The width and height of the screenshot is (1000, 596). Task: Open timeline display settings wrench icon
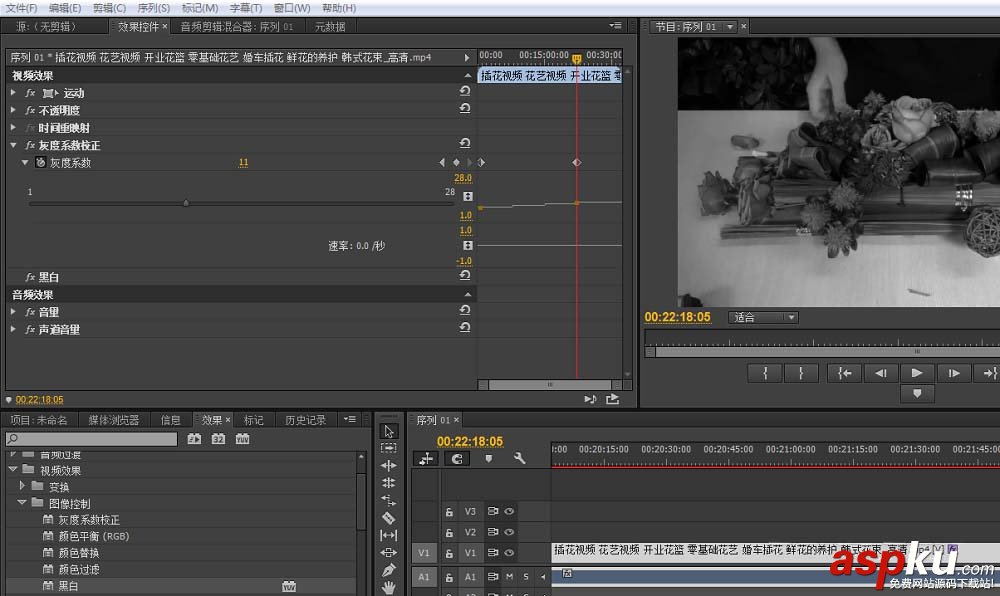tap(519, 459)
